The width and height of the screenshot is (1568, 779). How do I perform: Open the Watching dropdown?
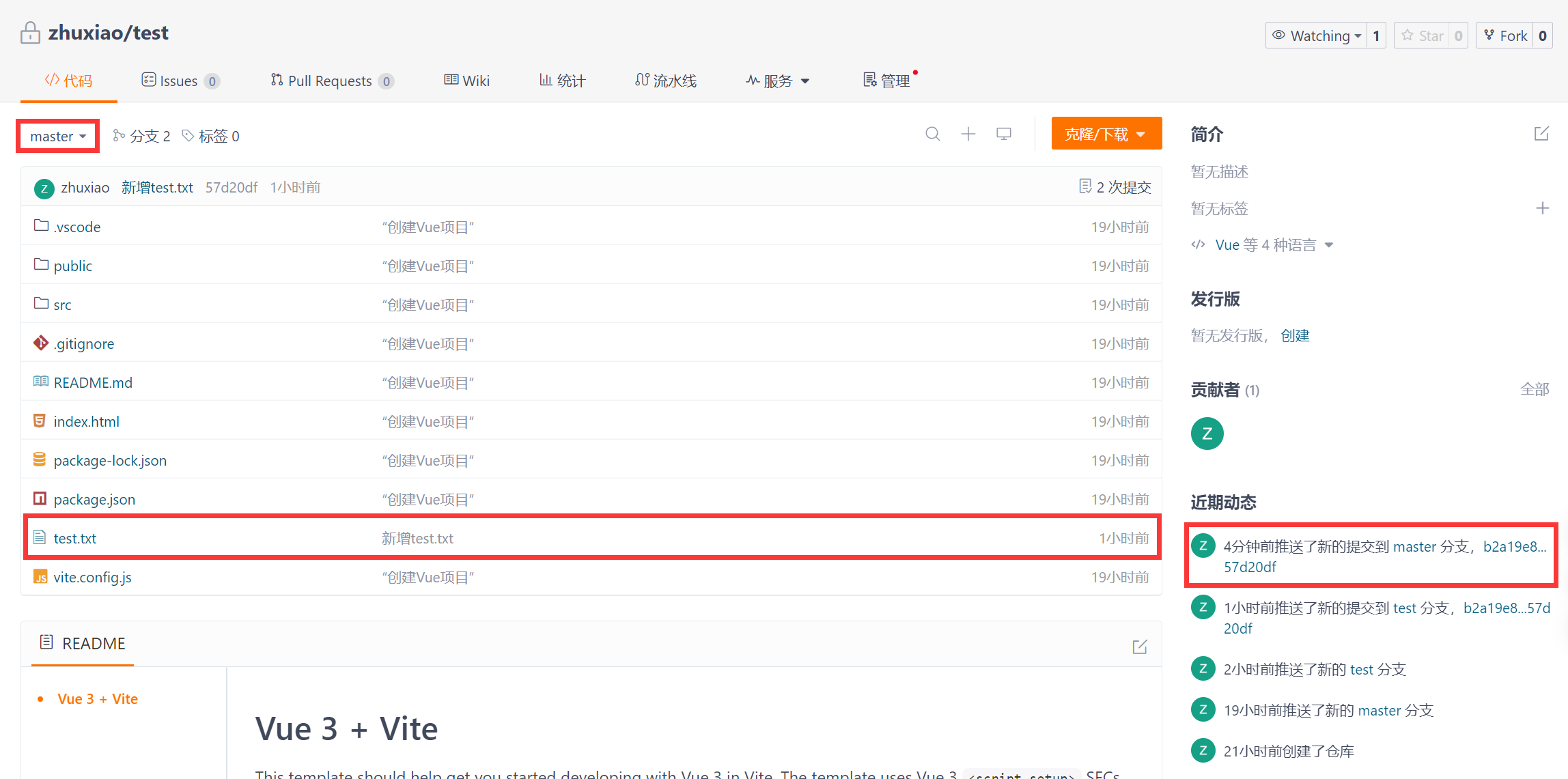[1316, 36]
